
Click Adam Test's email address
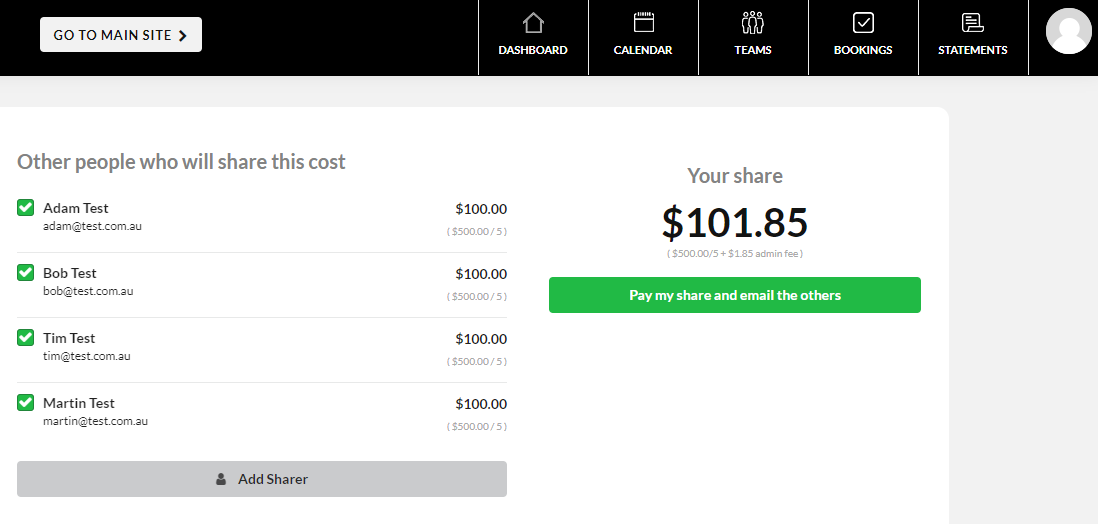(92, 226)
